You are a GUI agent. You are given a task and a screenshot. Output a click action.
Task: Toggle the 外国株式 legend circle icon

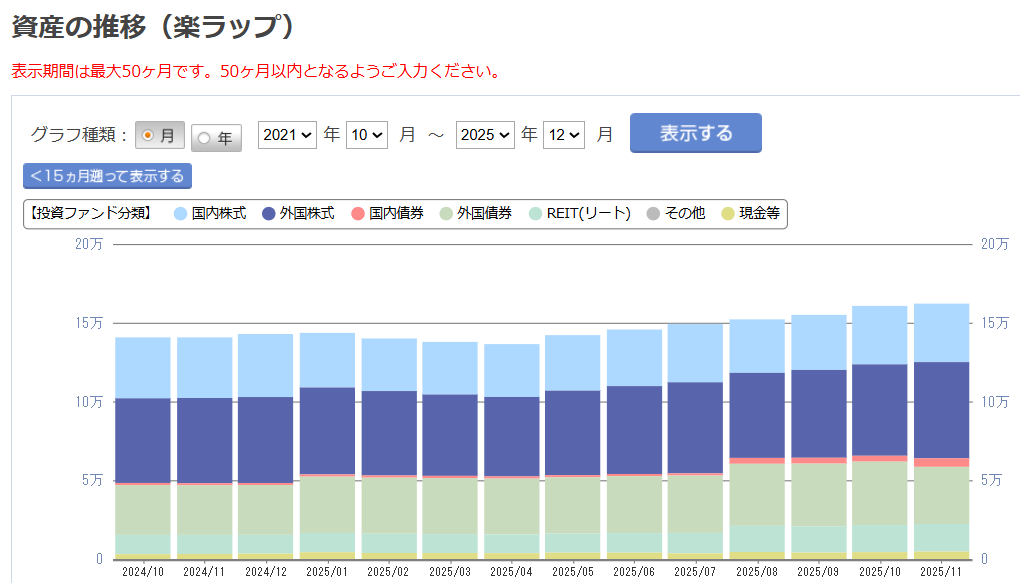coord(268,213)
